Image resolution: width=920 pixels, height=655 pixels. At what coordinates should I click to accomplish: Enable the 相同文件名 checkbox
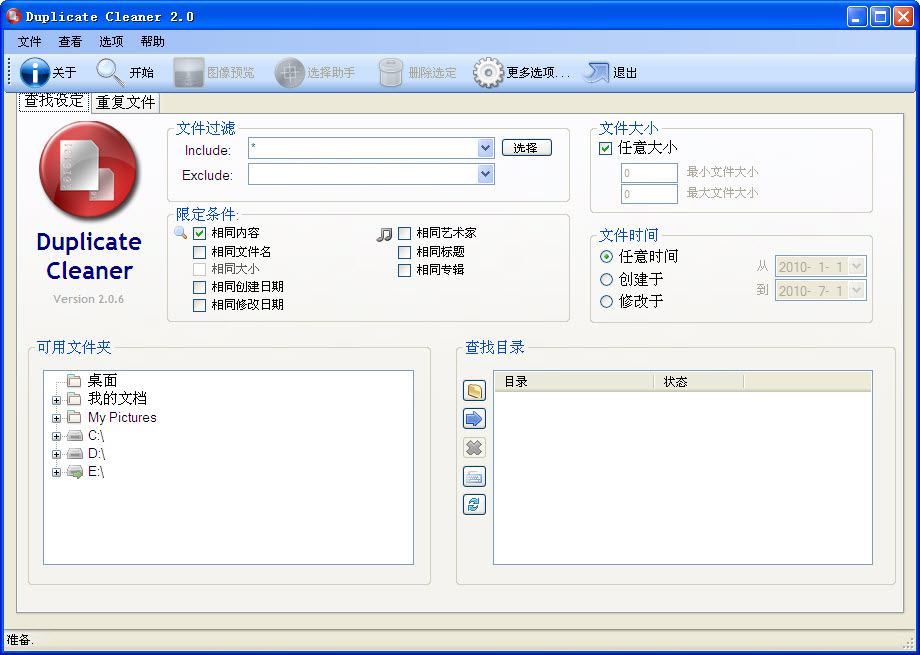199,252
